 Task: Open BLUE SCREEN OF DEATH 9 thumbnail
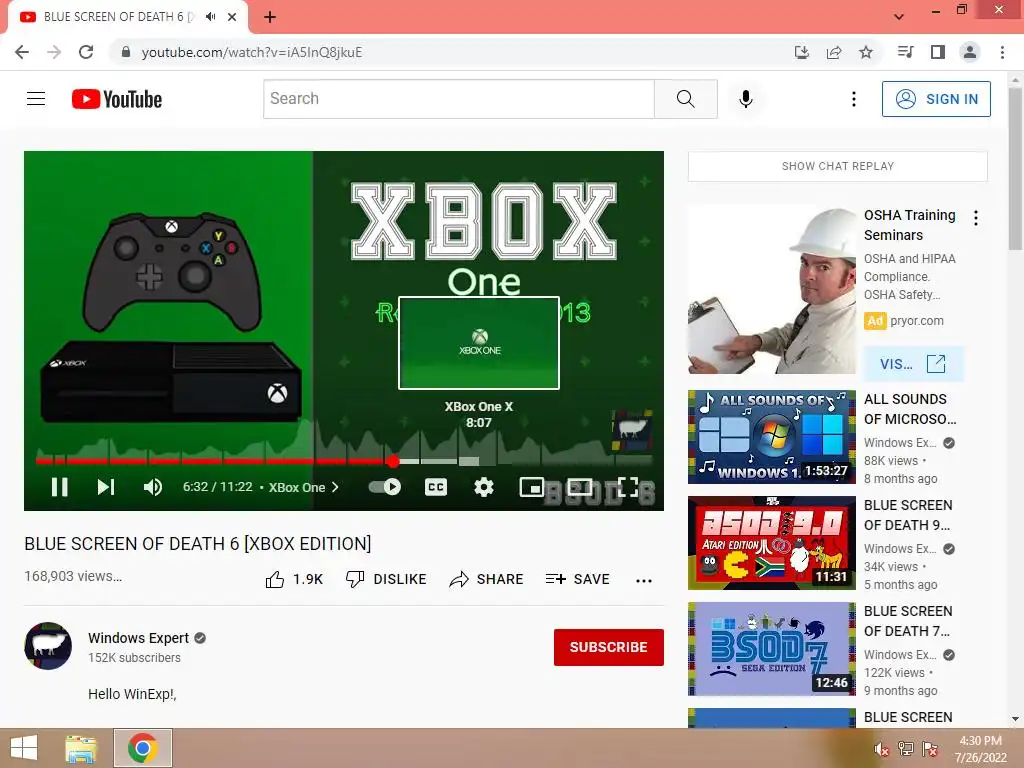[772, 543]
